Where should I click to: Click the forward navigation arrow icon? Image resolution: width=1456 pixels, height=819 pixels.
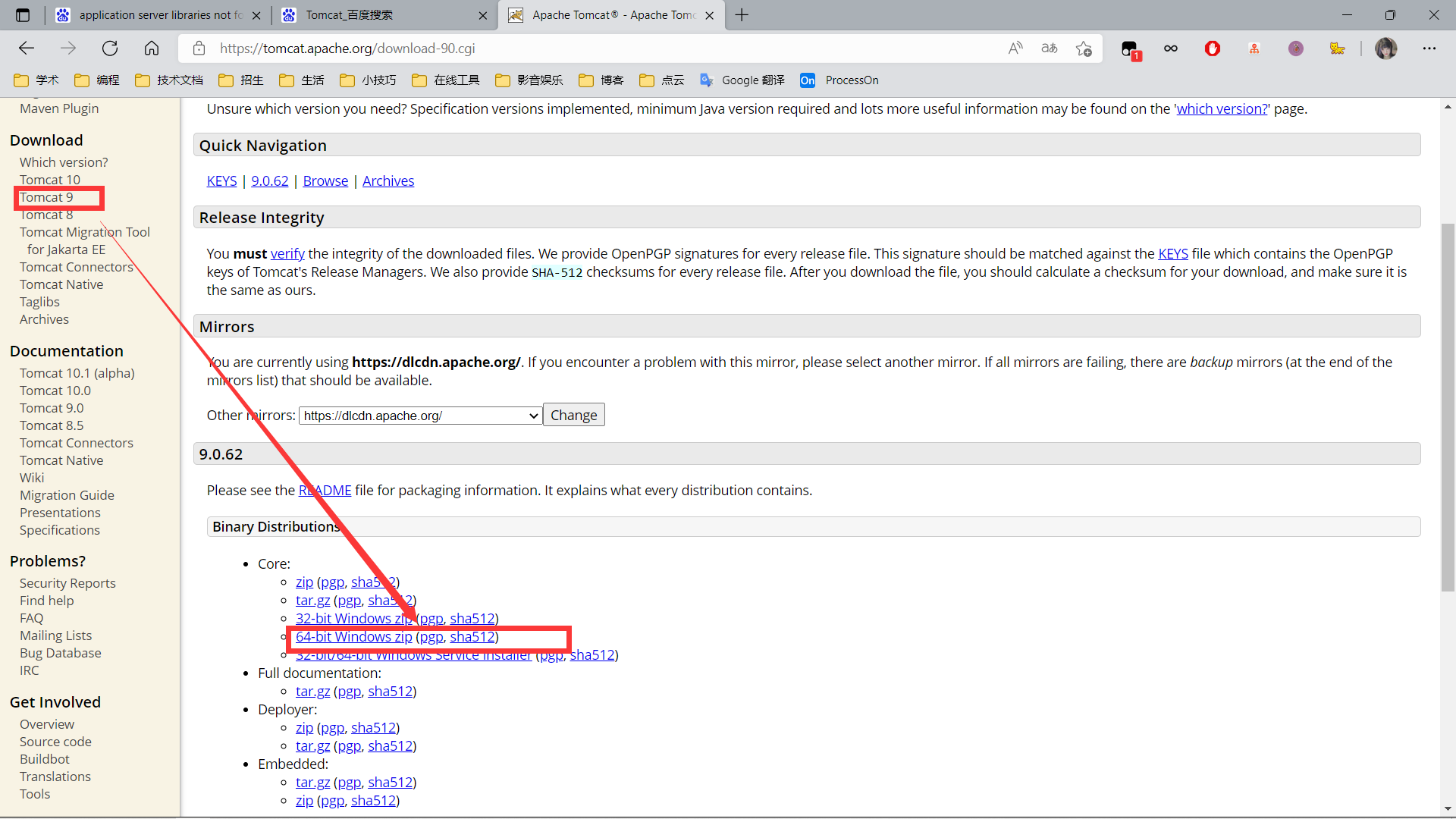[68, 47]
